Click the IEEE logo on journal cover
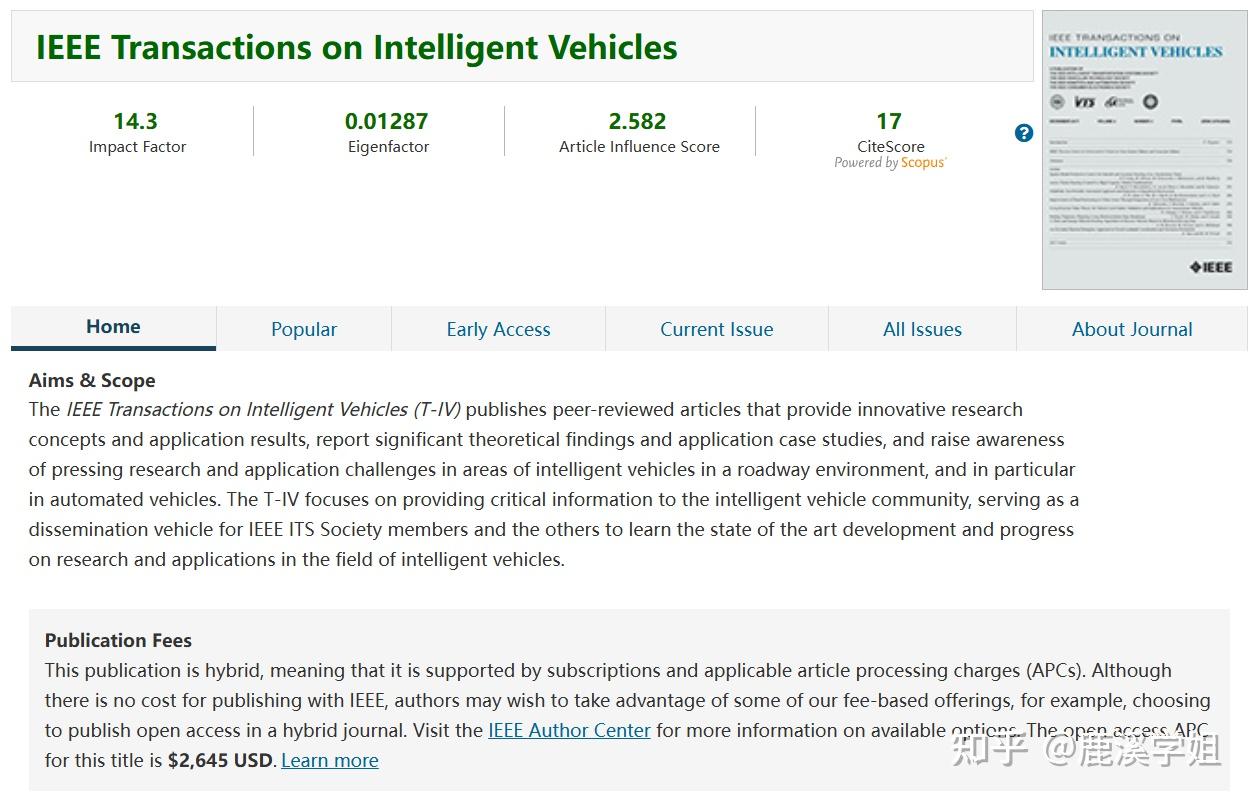Screen dimensions: 1253x799 [1210, 267]
